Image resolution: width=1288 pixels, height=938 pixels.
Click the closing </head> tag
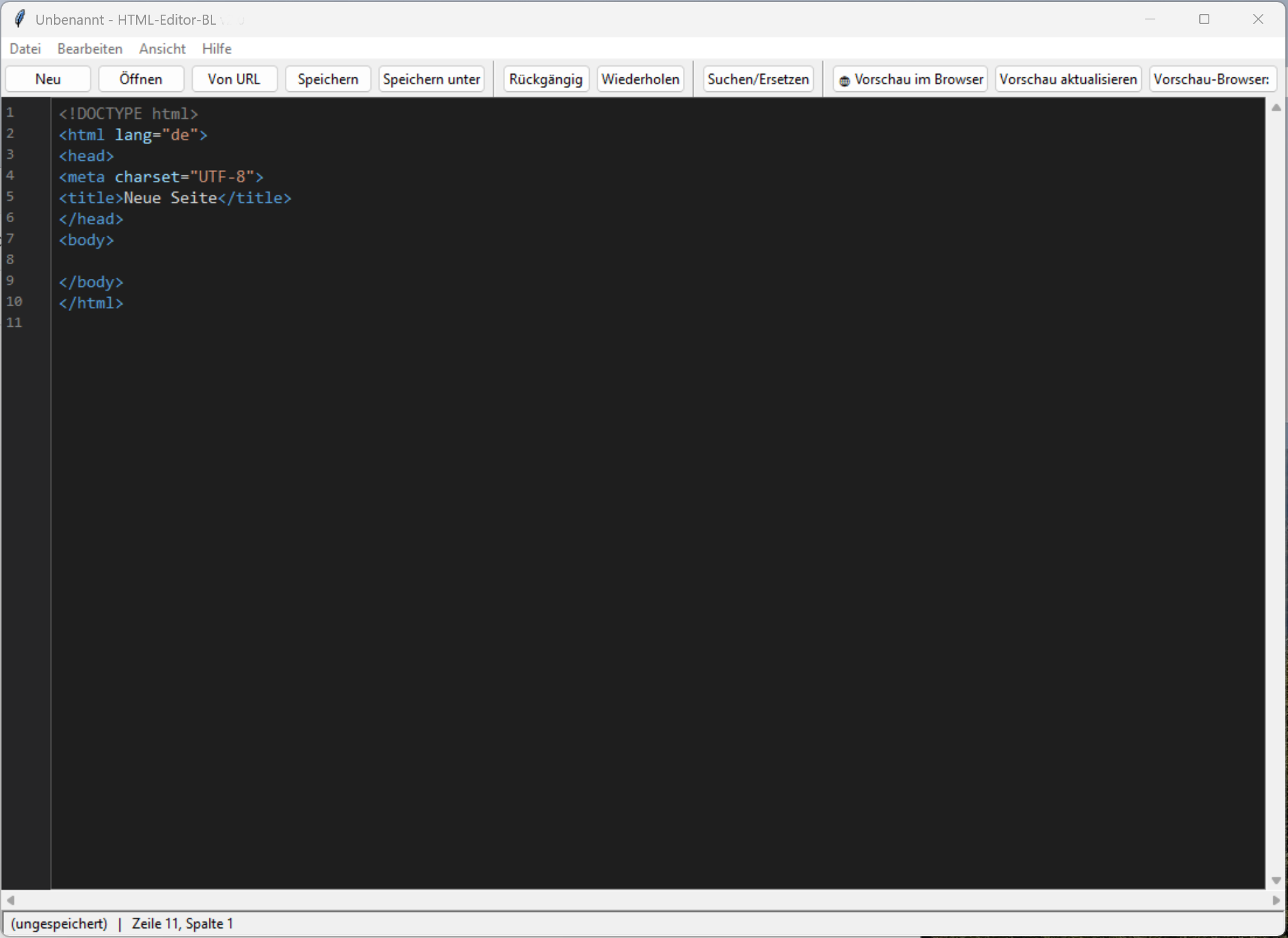click(x=91, y=219)
